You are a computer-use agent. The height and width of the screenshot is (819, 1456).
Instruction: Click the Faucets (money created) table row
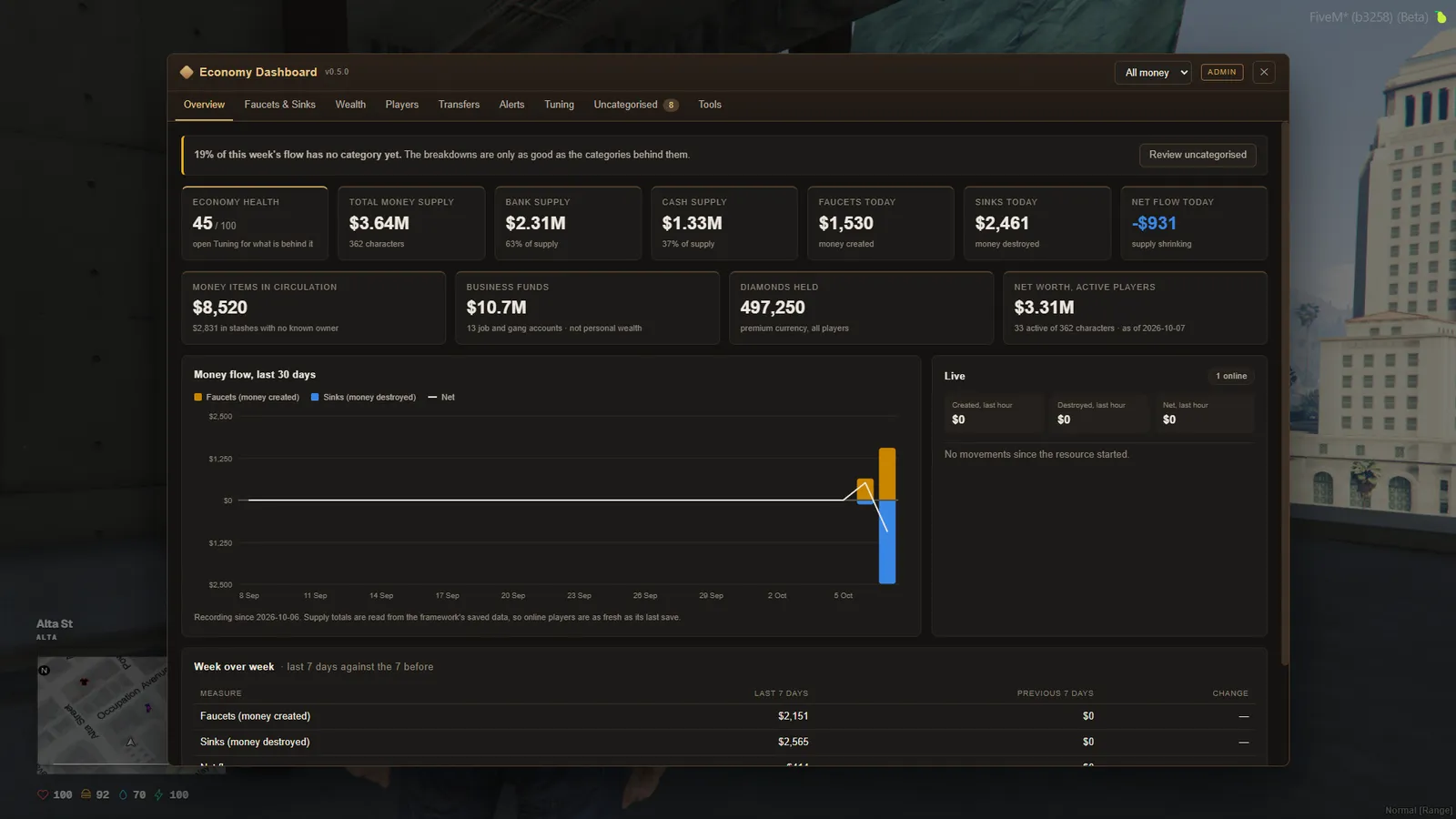(724, 716)
